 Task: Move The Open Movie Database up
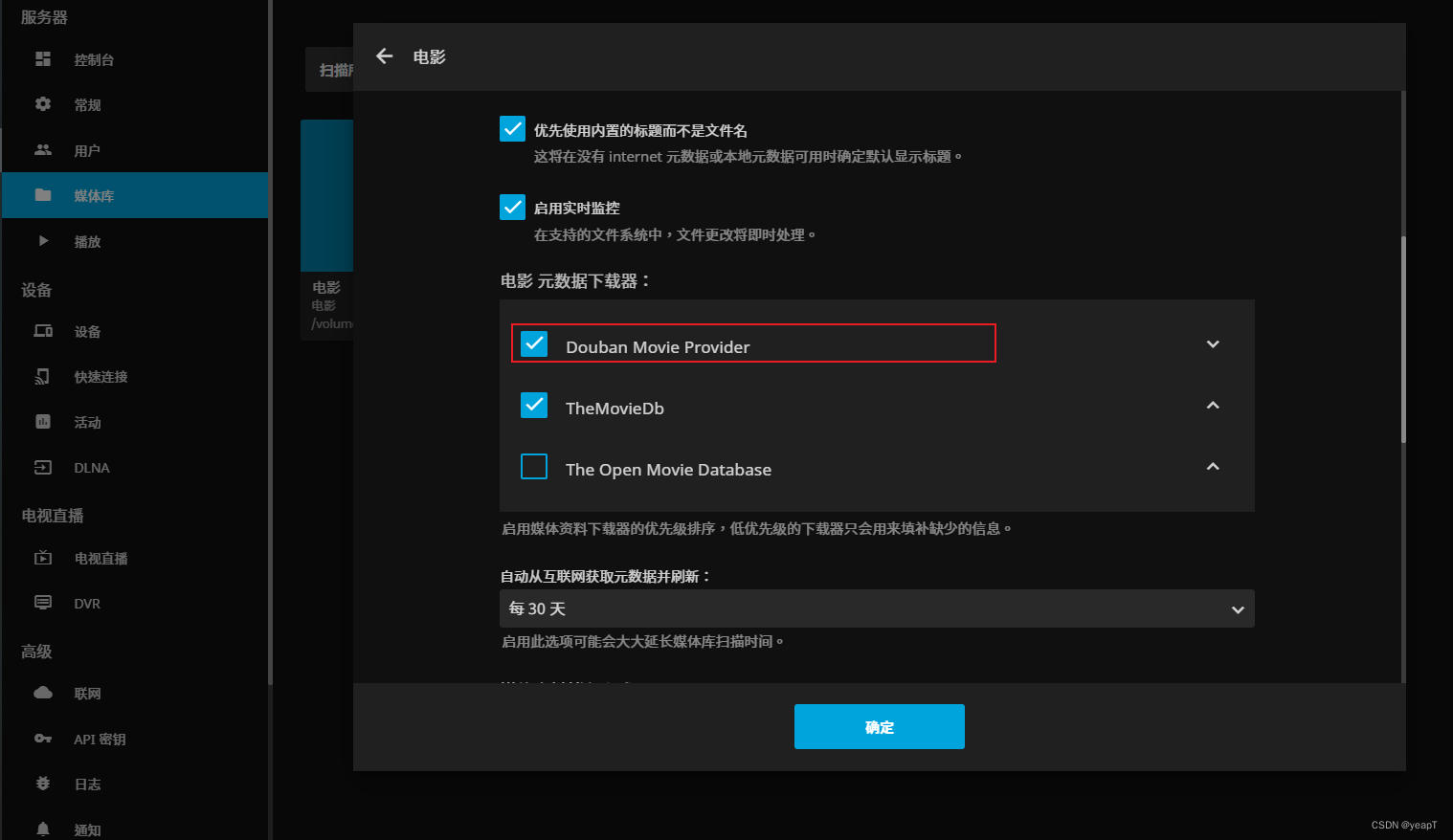pyautogui.click(x=1213, y=467)
